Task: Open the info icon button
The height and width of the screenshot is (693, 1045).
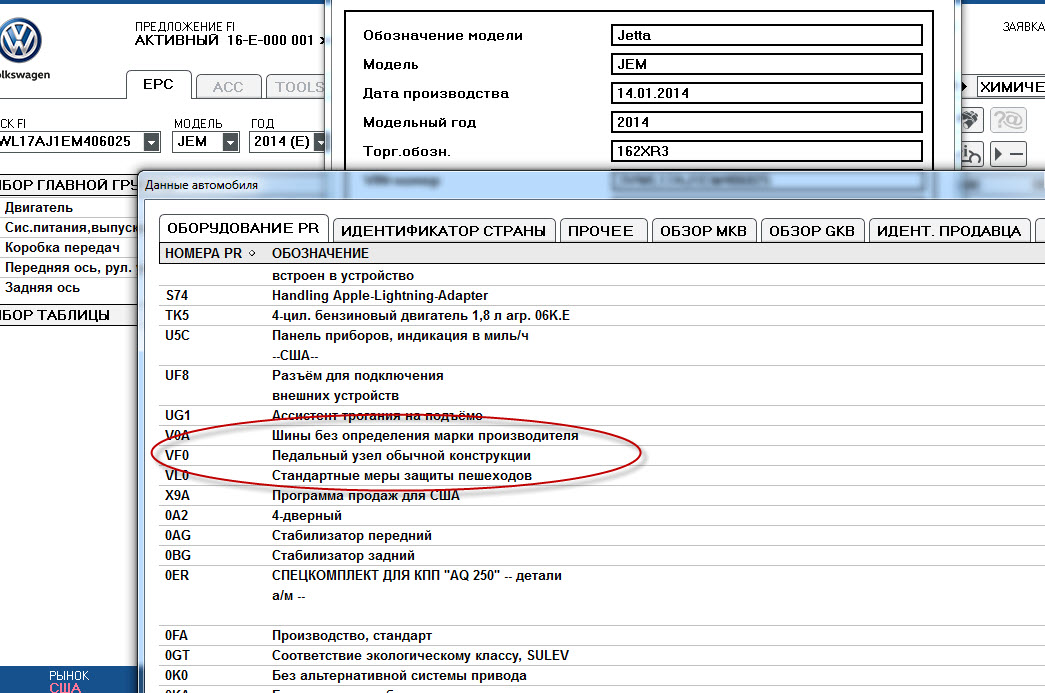Action: [x=972, y=155]
